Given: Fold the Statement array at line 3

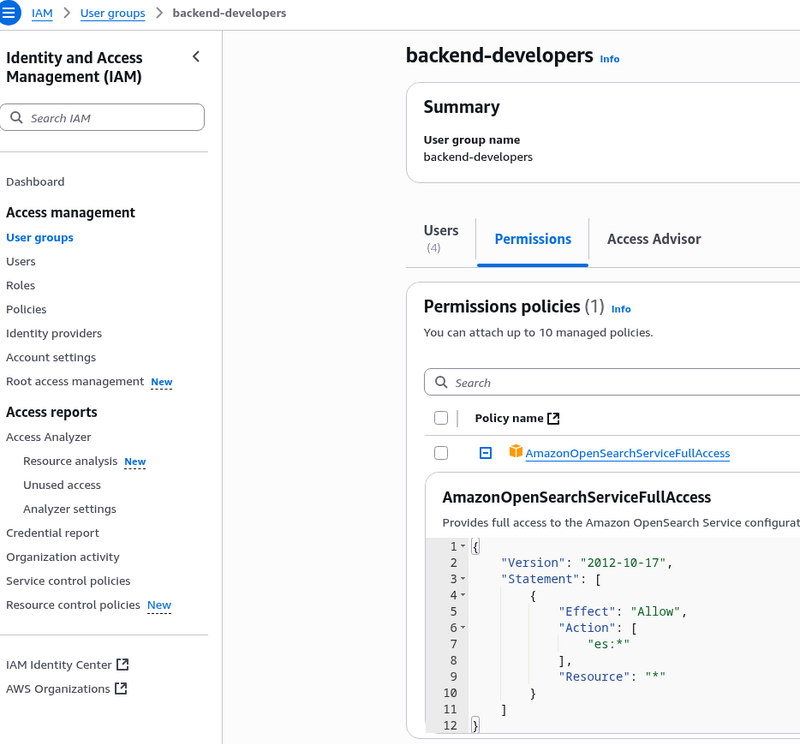Looking at the screenshot, I should point(462,579).
